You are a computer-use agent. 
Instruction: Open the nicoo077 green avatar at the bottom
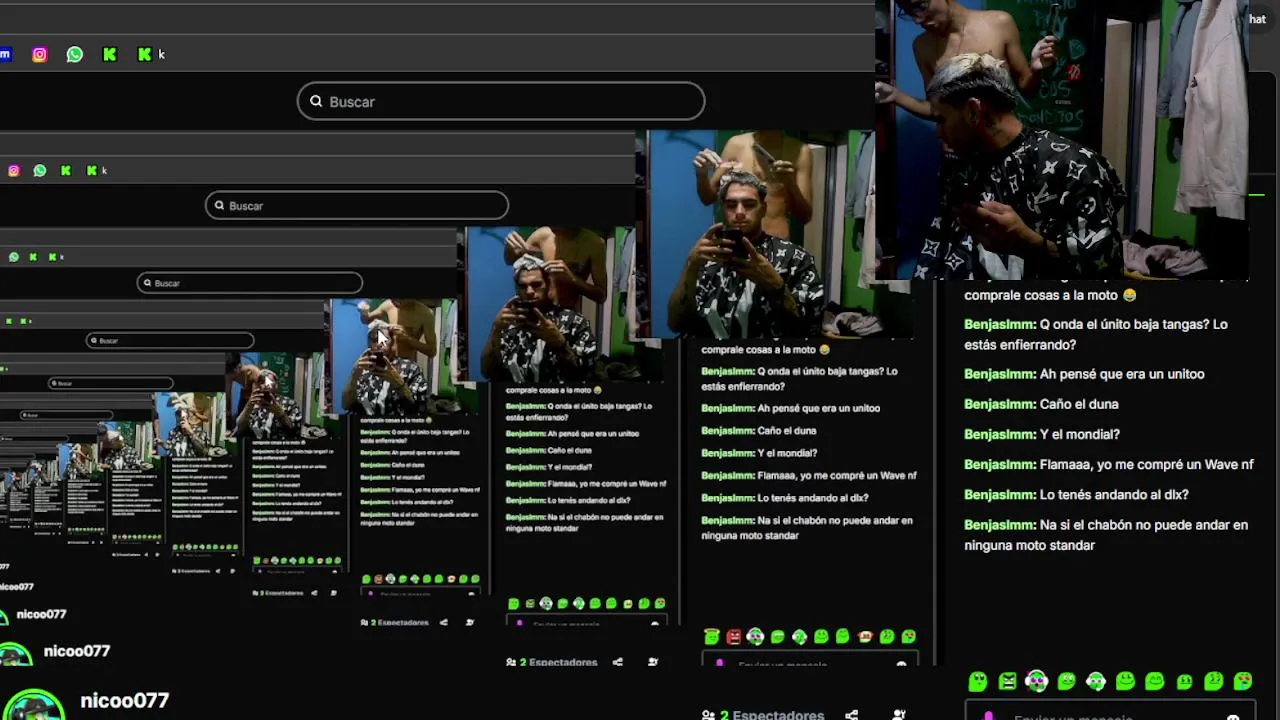35,704
